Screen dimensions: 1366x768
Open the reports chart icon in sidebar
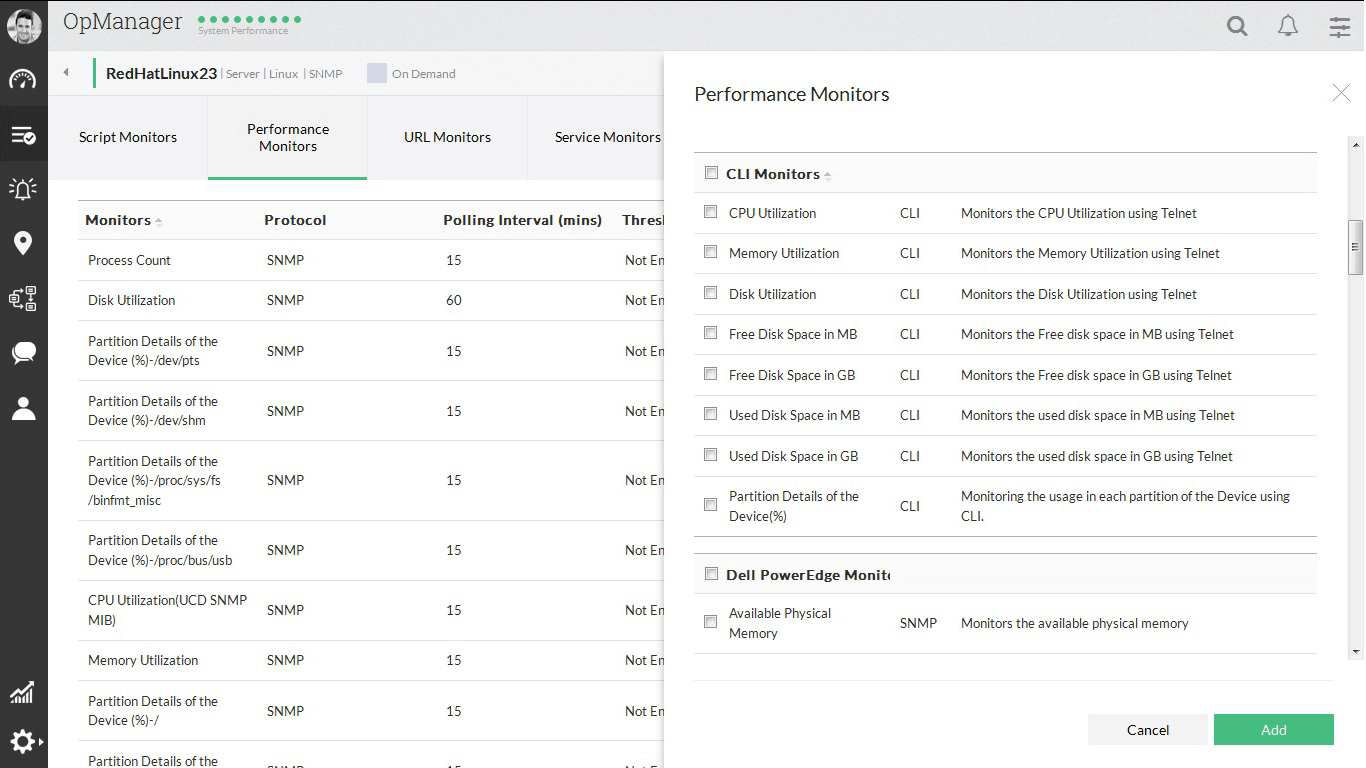(23, 691)
